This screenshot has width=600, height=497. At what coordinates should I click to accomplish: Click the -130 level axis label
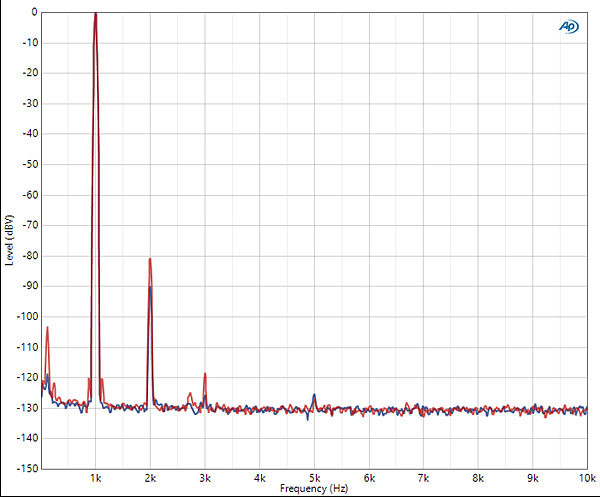coord(28,408)
